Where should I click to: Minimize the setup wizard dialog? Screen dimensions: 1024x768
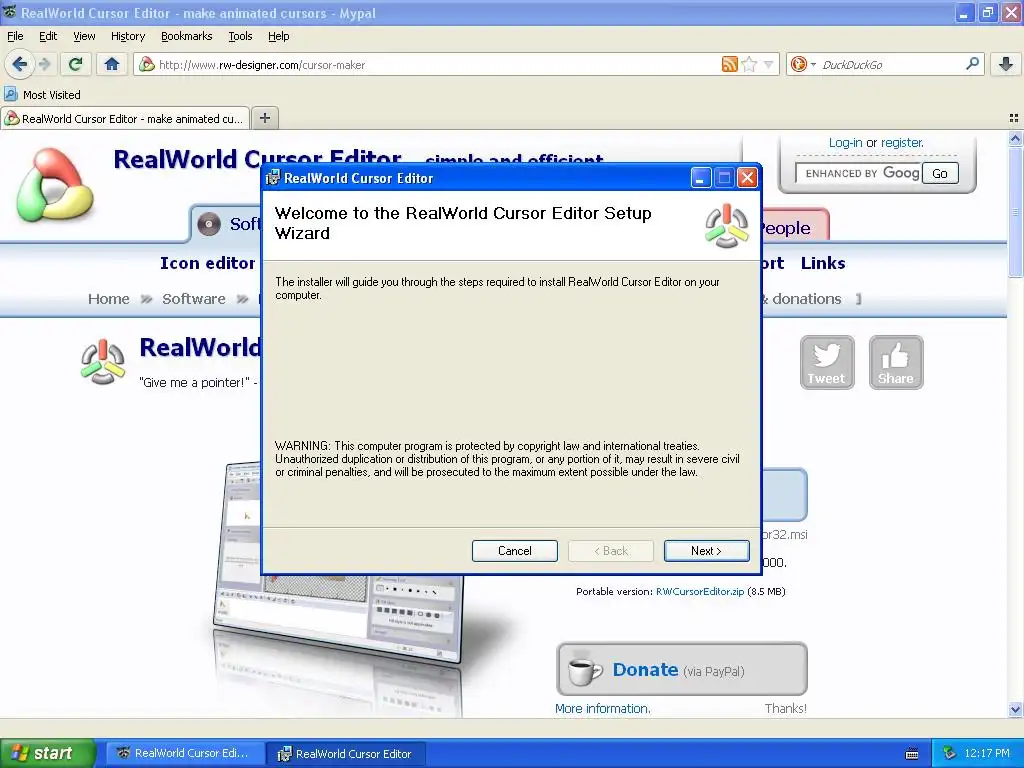click(701, 178)
